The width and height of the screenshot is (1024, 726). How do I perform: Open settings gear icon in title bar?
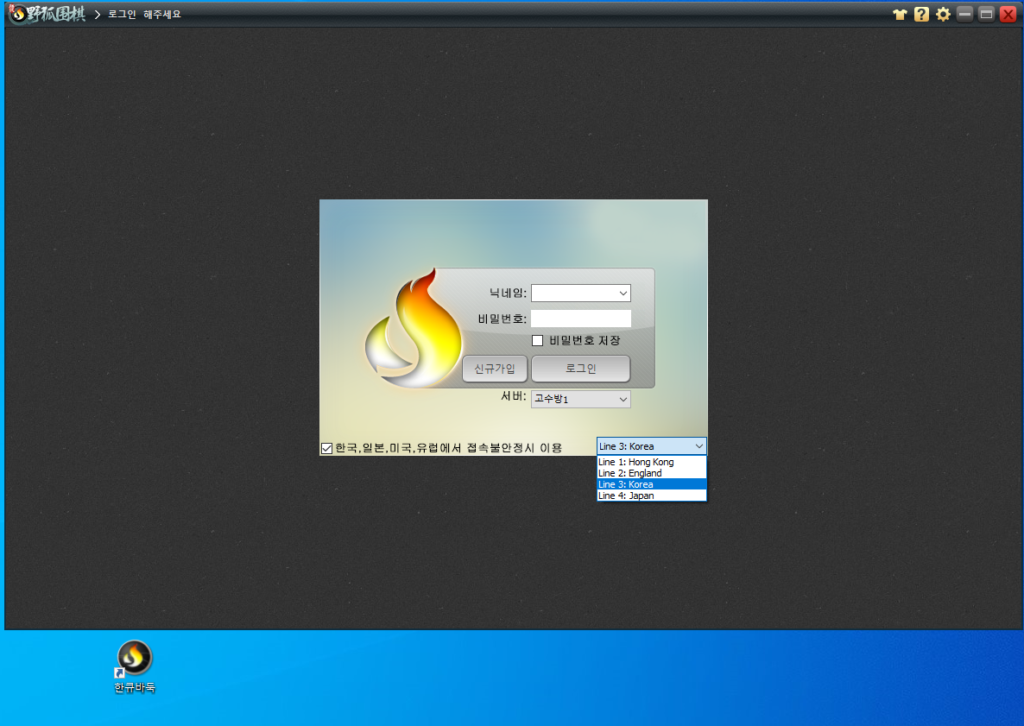(943, 14)
